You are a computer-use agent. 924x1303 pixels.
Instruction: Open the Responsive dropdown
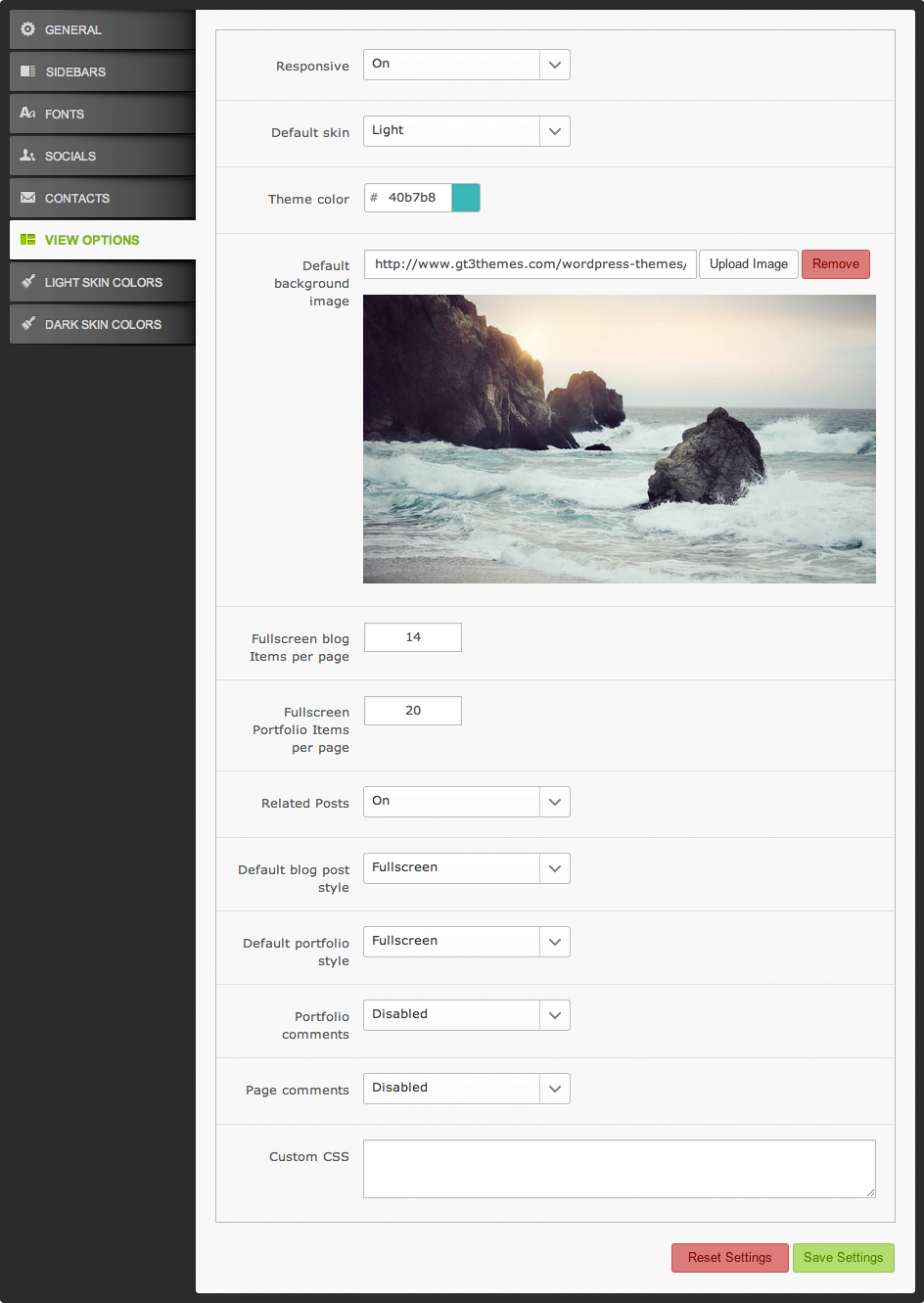(466, 65)
